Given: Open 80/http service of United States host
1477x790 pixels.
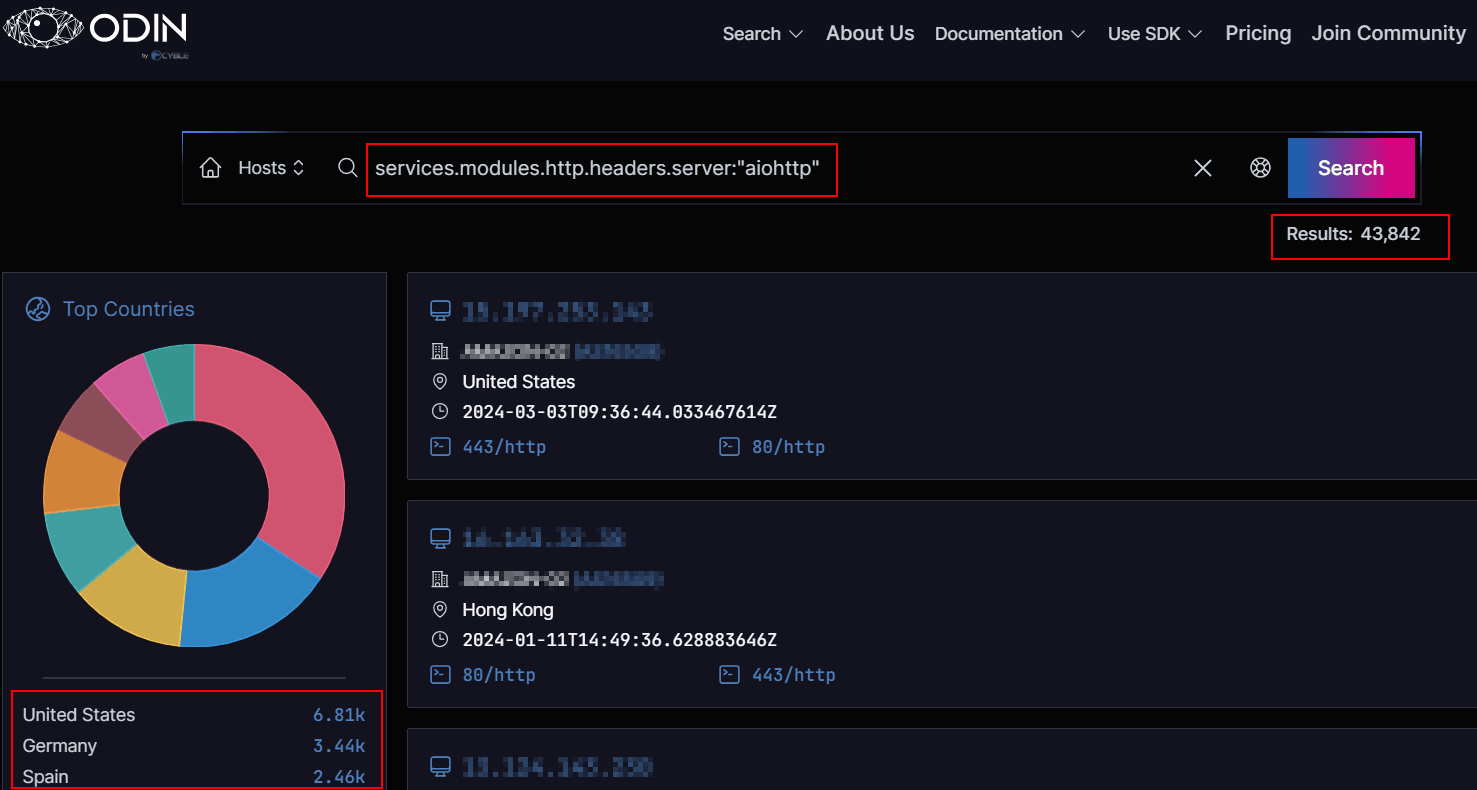Looking at the screenshot, I should tap(788, 447).
